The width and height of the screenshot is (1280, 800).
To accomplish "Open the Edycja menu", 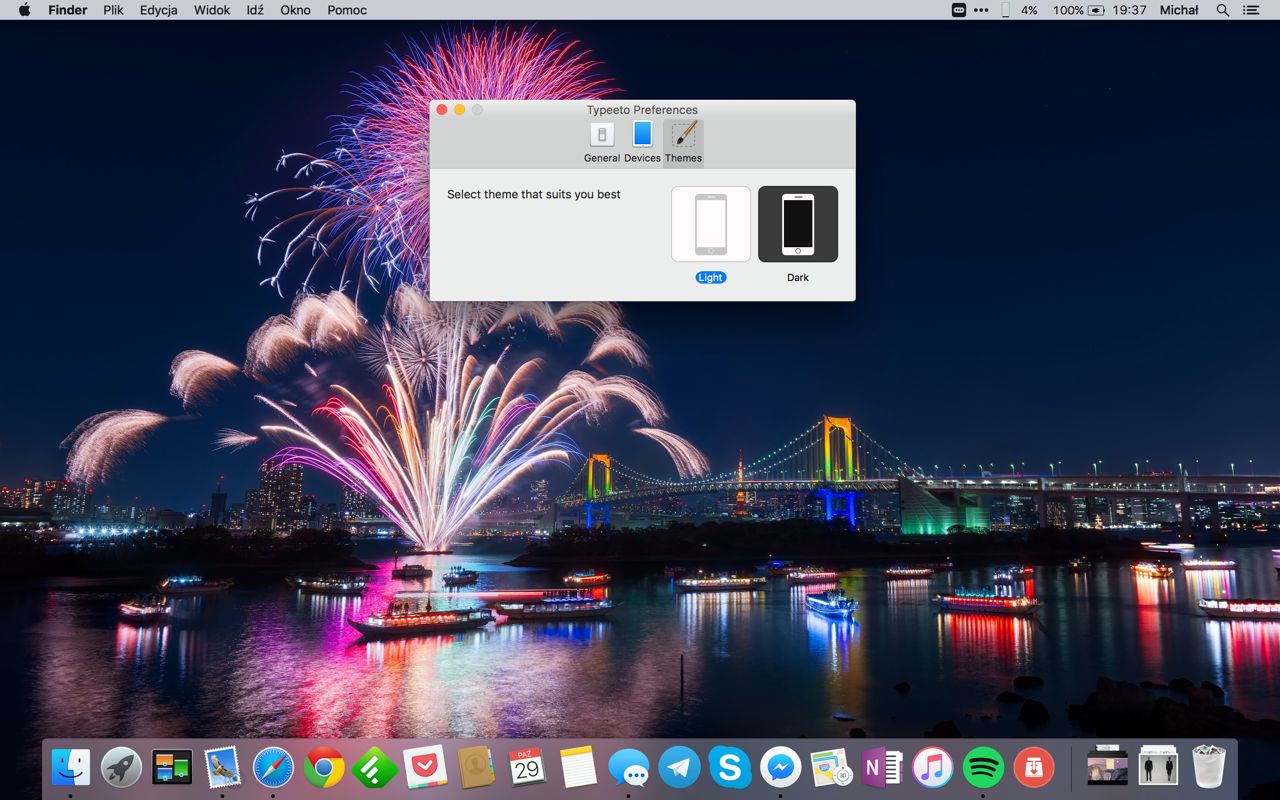I will (x=159, y=10).
